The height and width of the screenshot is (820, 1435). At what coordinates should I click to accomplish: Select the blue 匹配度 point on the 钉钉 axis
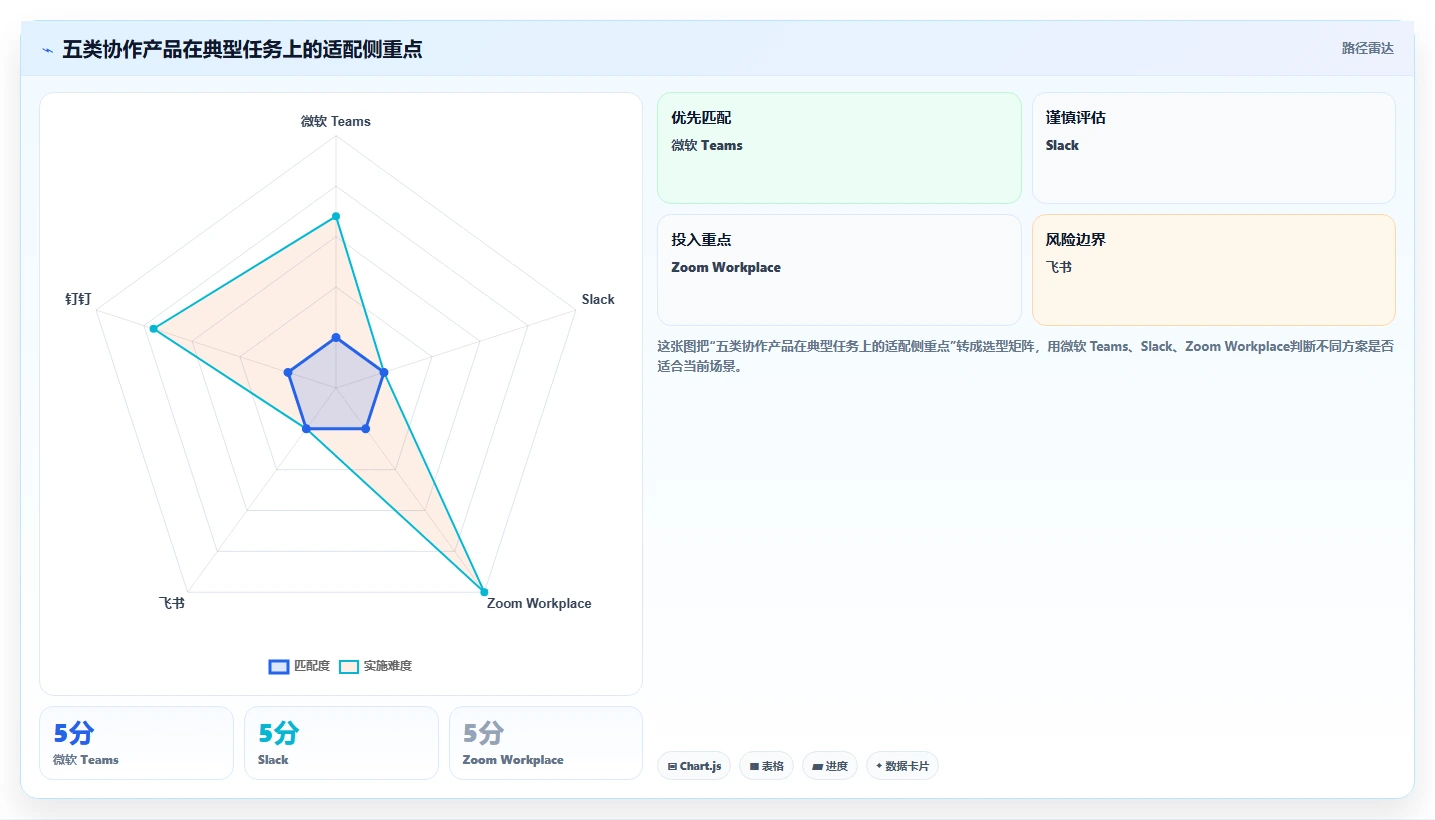(289, 373)
